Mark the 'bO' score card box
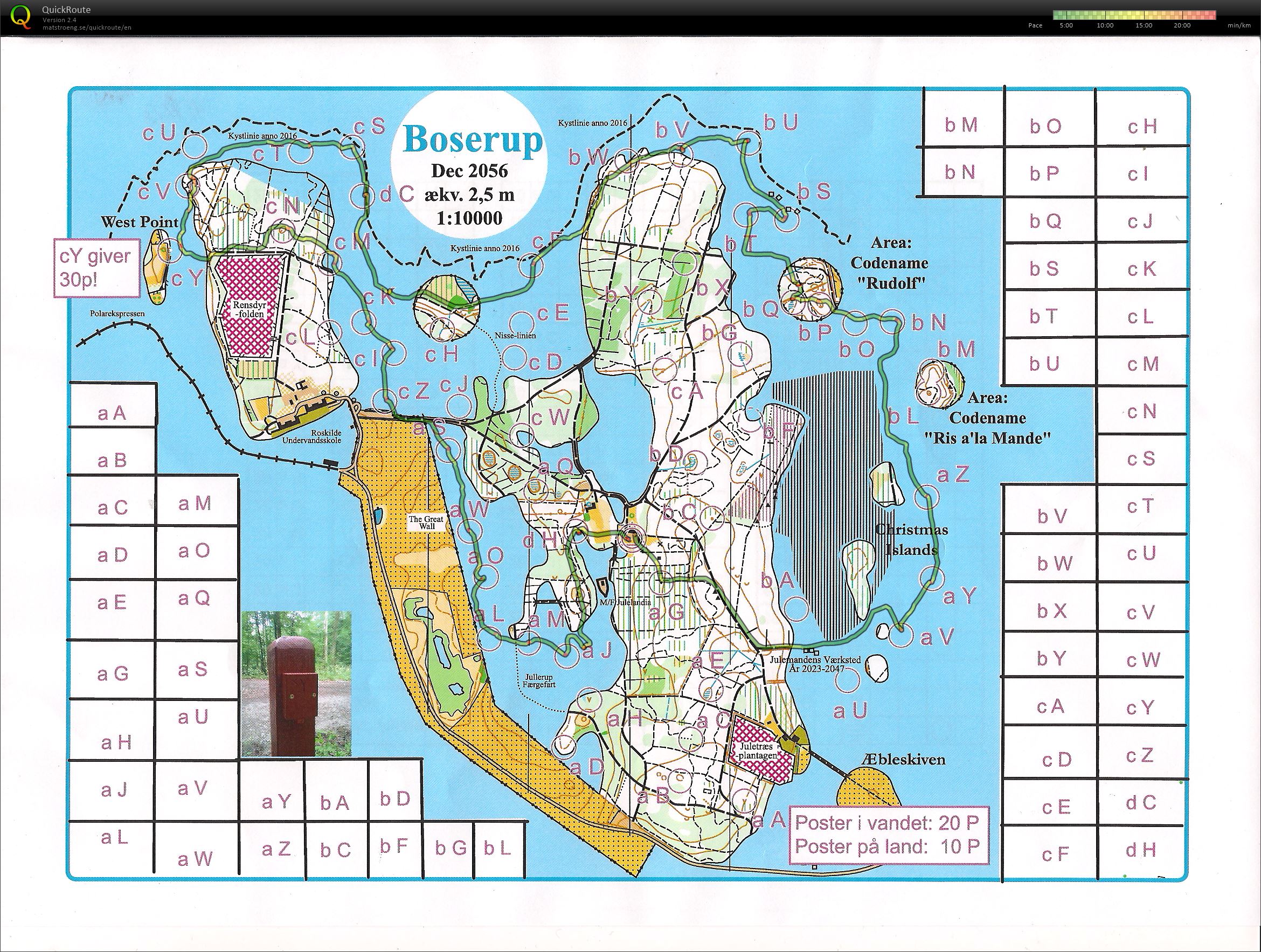Screen dimensions: 1261x952 (1050, 119)
